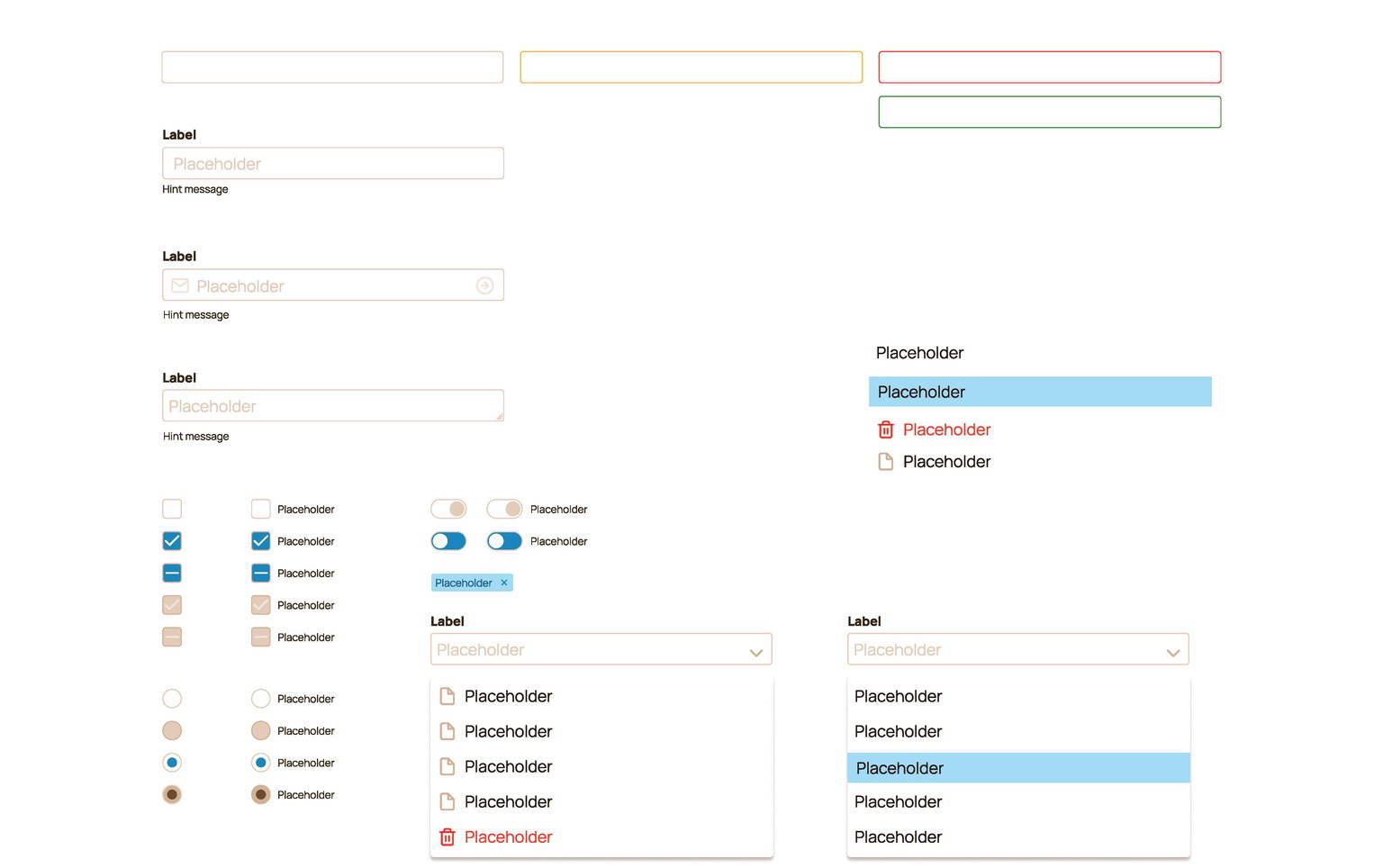Click the envelope icon in the second Label field
This screenshot has height=868, width=1383.
coord(180,285)
